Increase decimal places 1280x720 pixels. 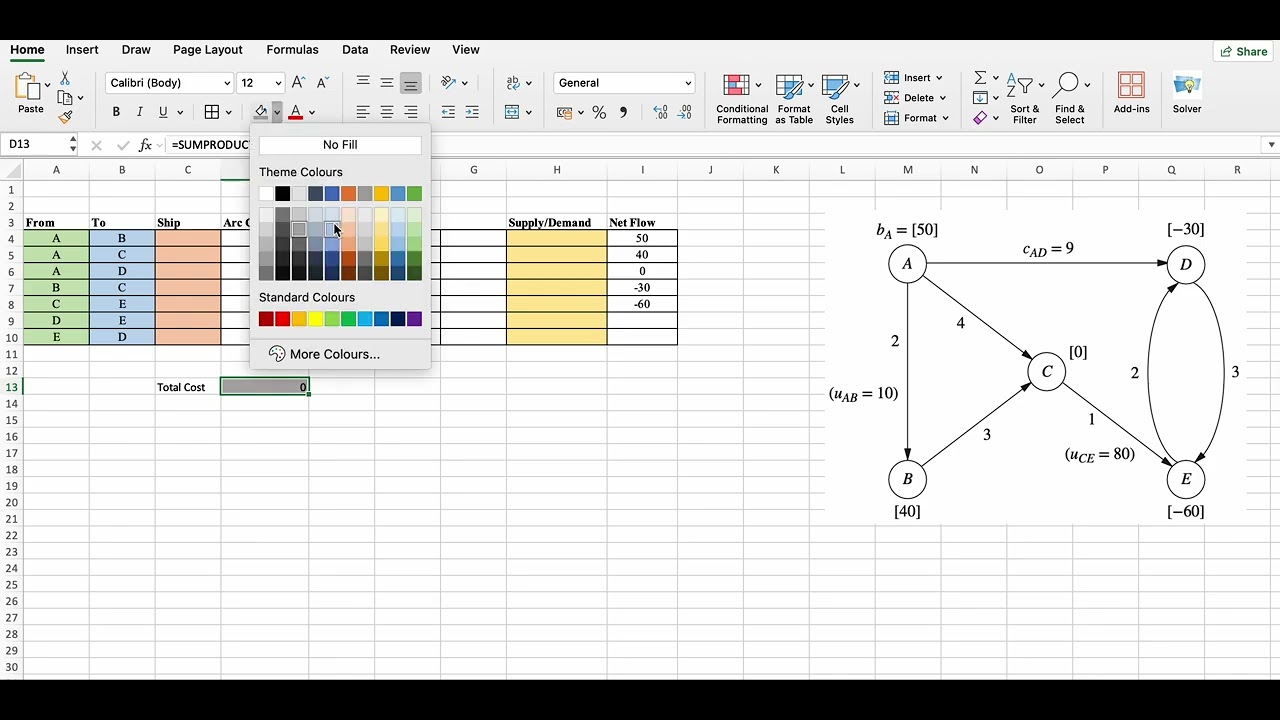[660, 113]
